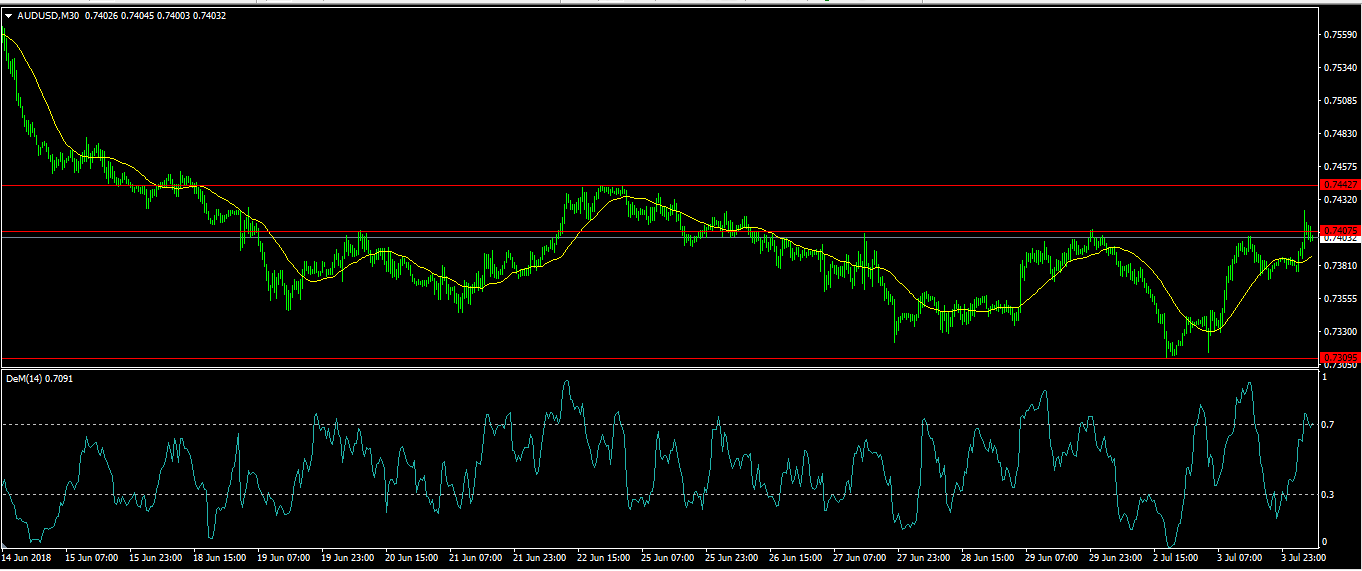Click the 0.75080 price scale label
Viewport: 1362px width, 571px height.
click(x=1340, y=101)
